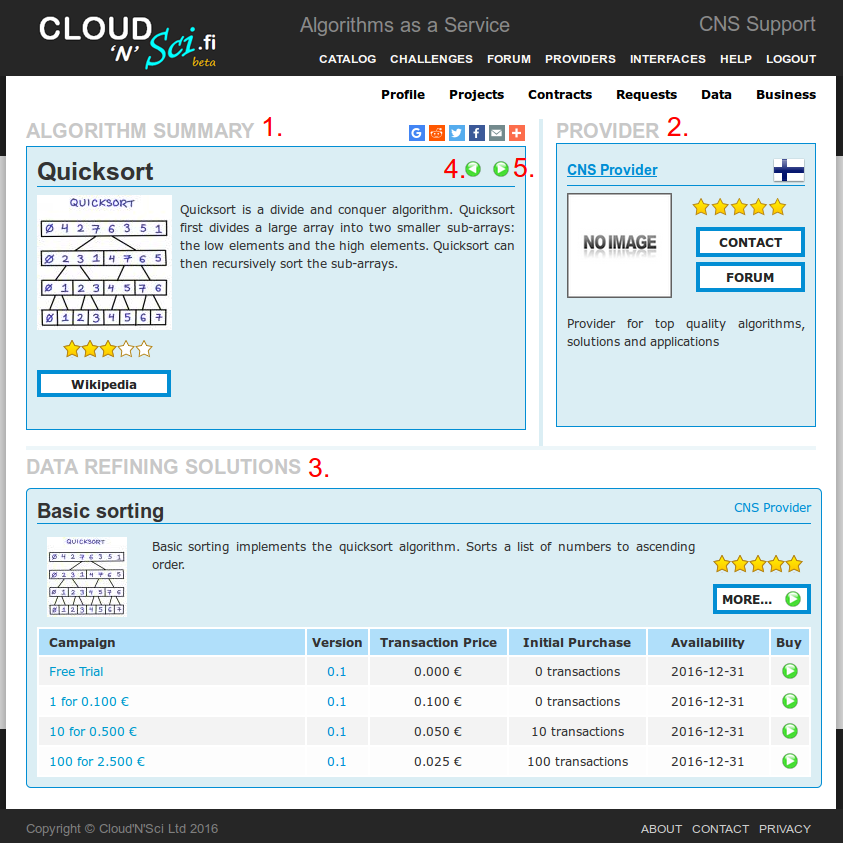Open the Catalog menu

pyautogui.click(x=347, y=59)
